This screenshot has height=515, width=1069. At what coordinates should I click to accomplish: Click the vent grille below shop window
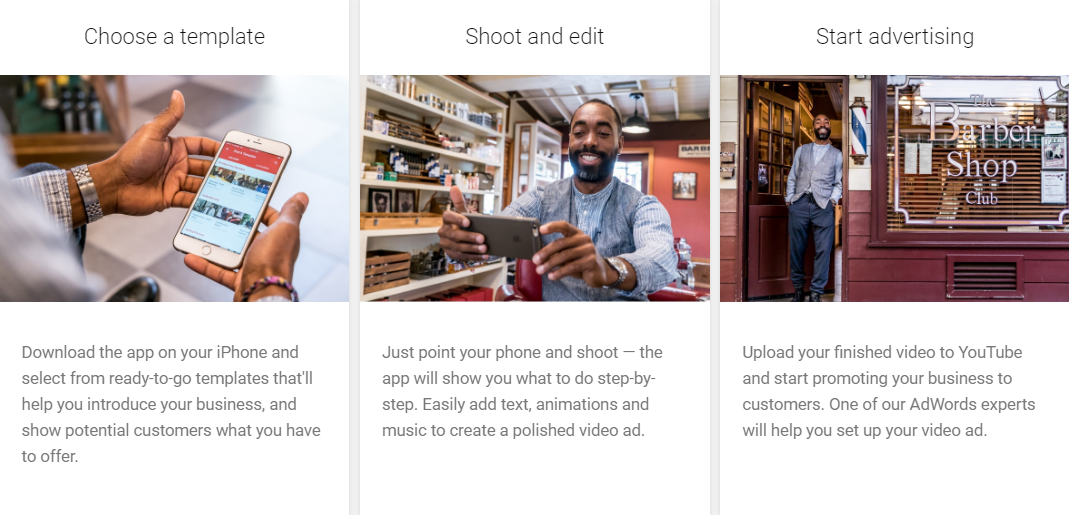(985, 276)
